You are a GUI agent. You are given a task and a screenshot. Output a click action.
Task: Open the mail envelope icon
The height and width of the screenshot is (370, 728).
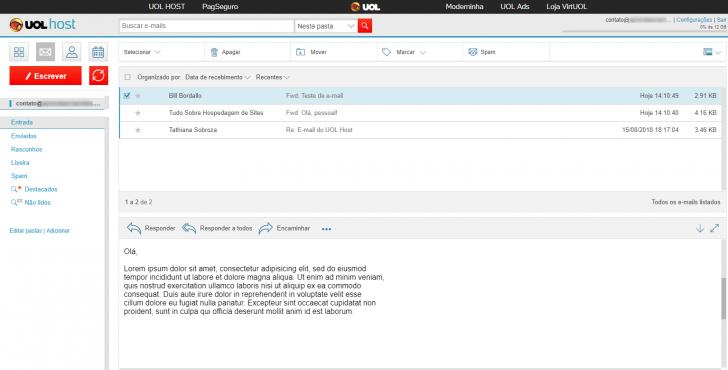(46, 52)
